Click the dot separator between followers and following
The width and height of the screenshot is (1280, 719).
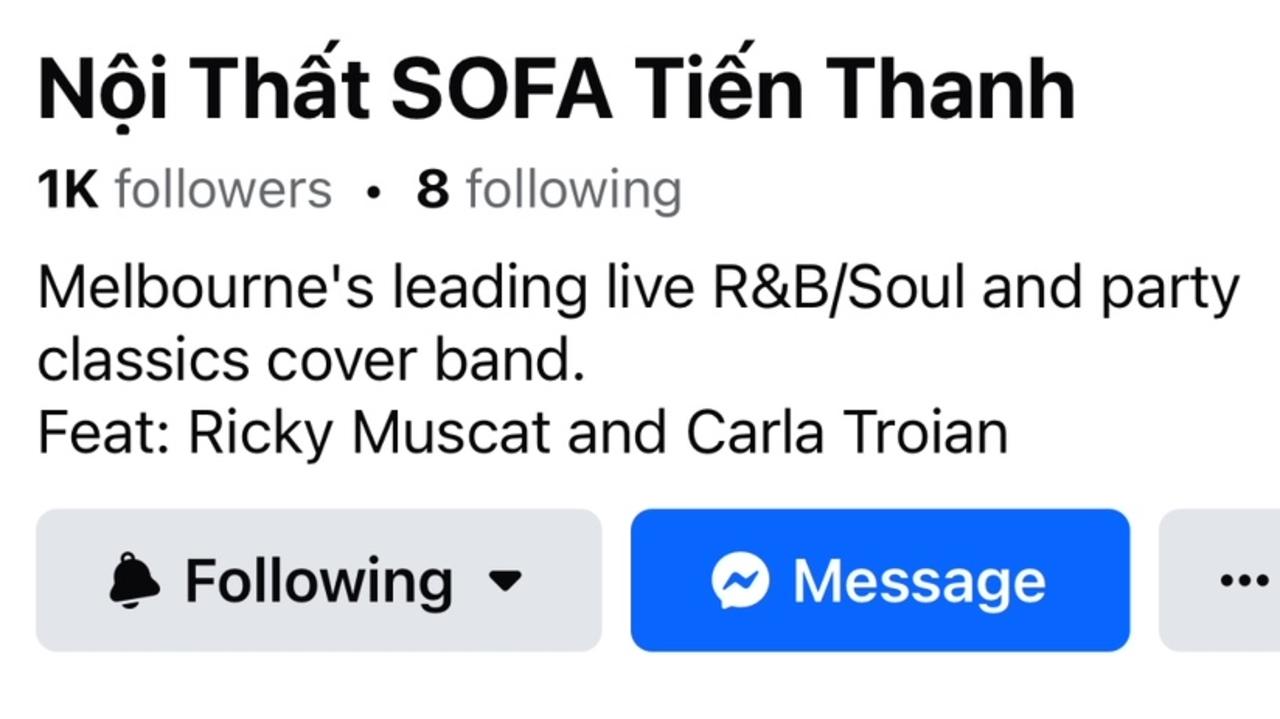[374, 192]
